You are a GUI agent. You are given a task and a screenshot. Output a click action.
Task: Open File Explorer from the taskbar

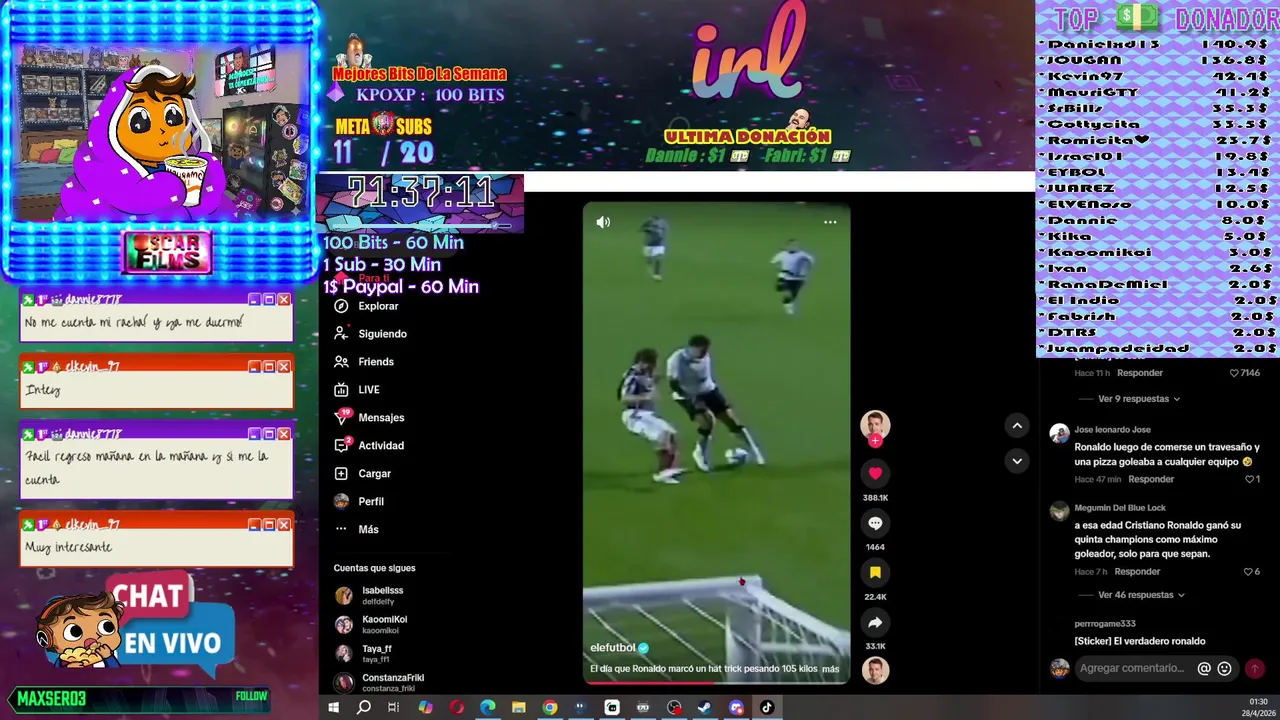(519, 707)
